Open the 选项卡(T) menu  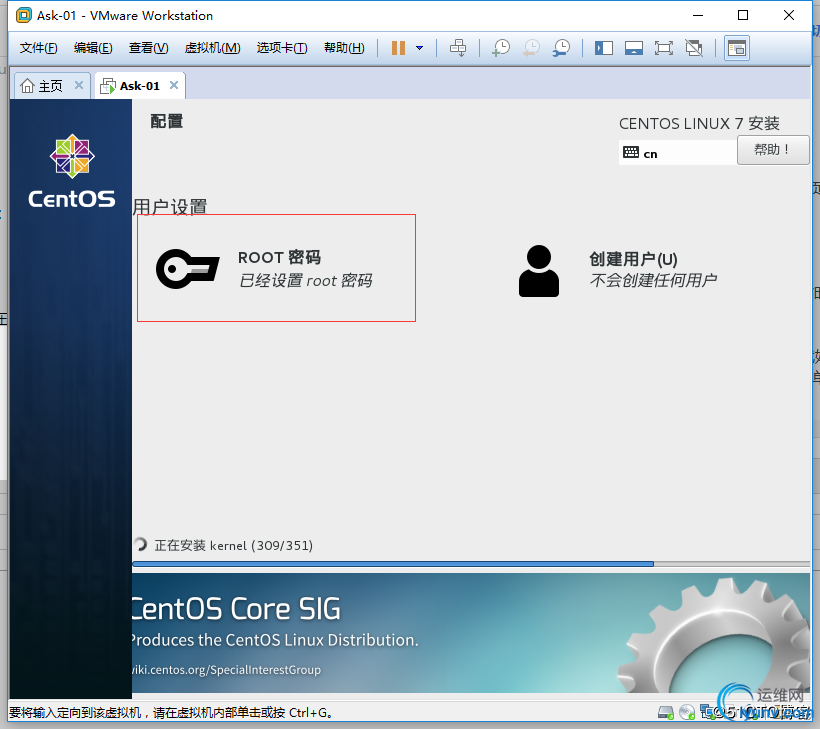pos(282,48)
